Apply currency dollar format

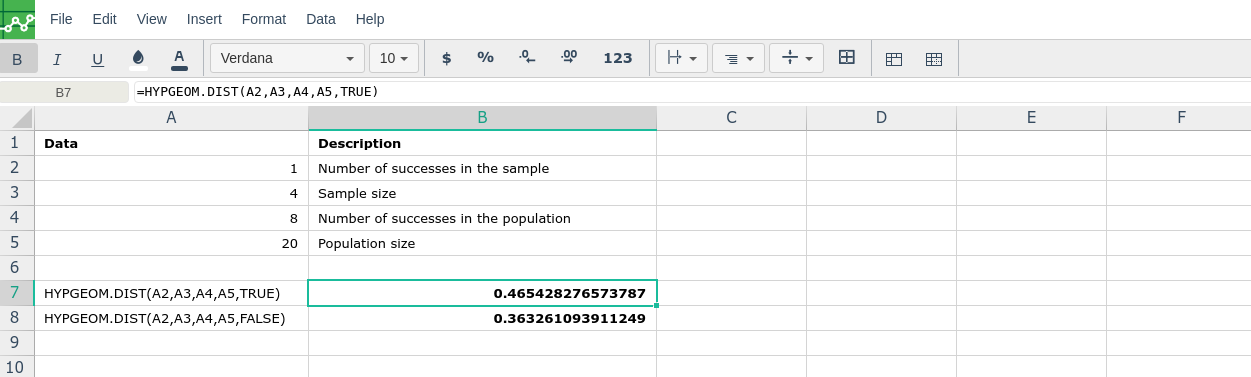[446, 58]
